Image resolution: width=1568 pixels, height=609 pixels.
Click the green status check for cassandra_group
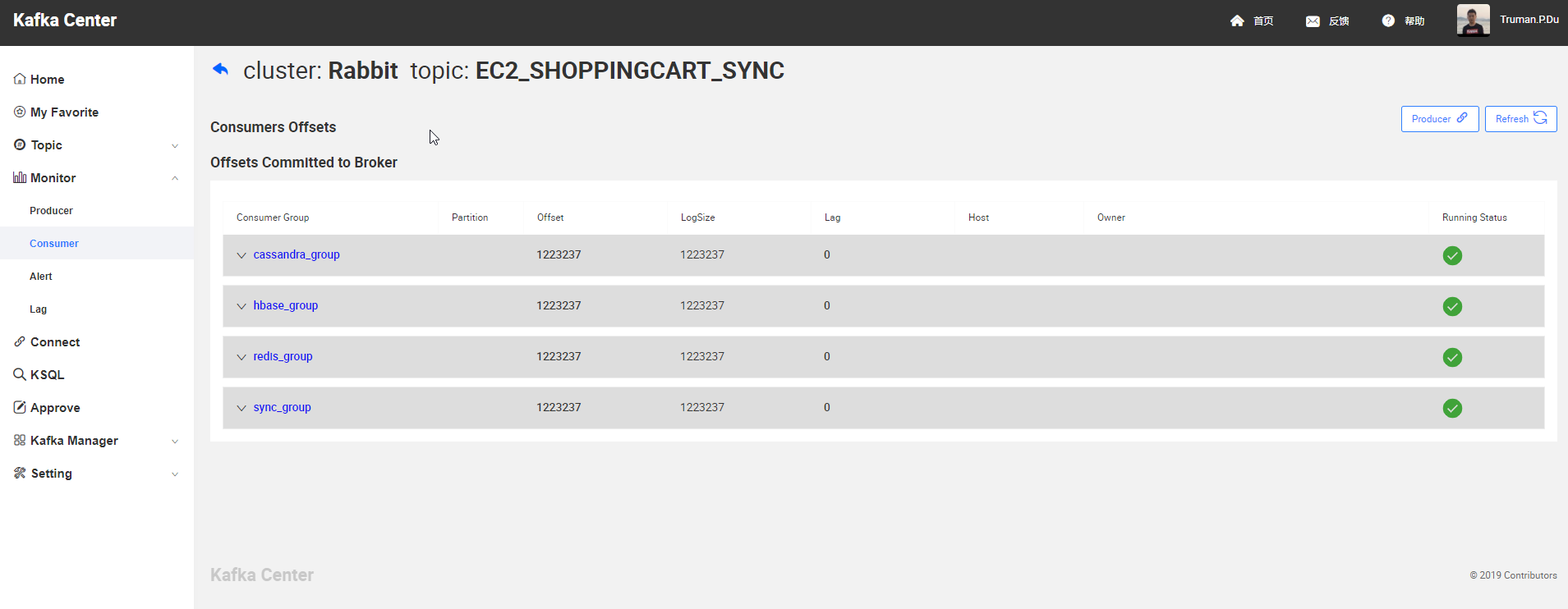tap(1452, 255)
